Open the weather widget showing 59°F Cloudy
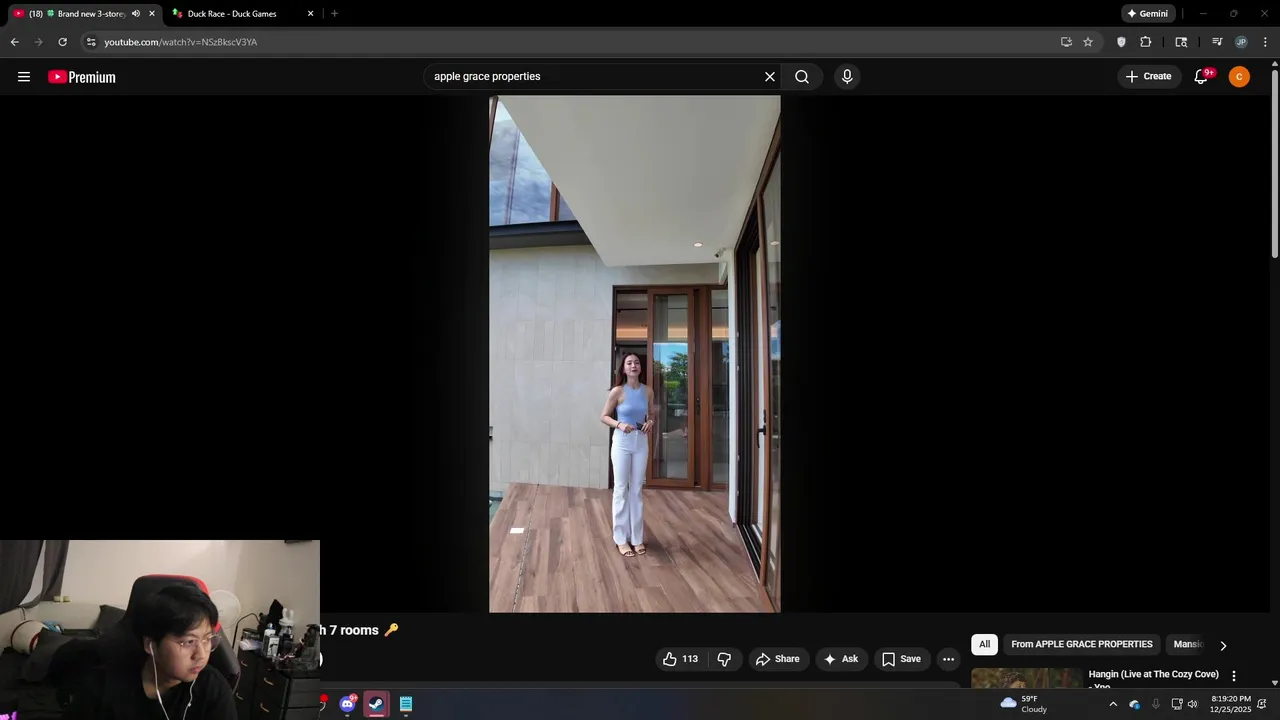1280x720 pixels. click(1024, 704)
